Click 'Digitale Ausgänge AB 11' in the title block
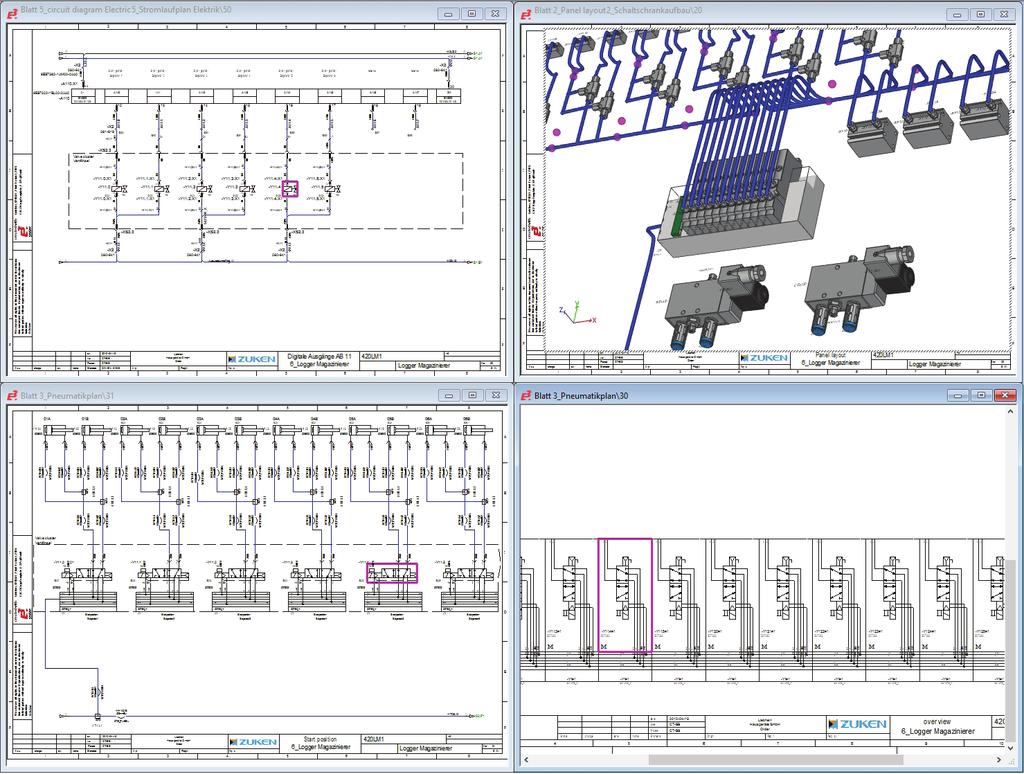 (319, 357)
